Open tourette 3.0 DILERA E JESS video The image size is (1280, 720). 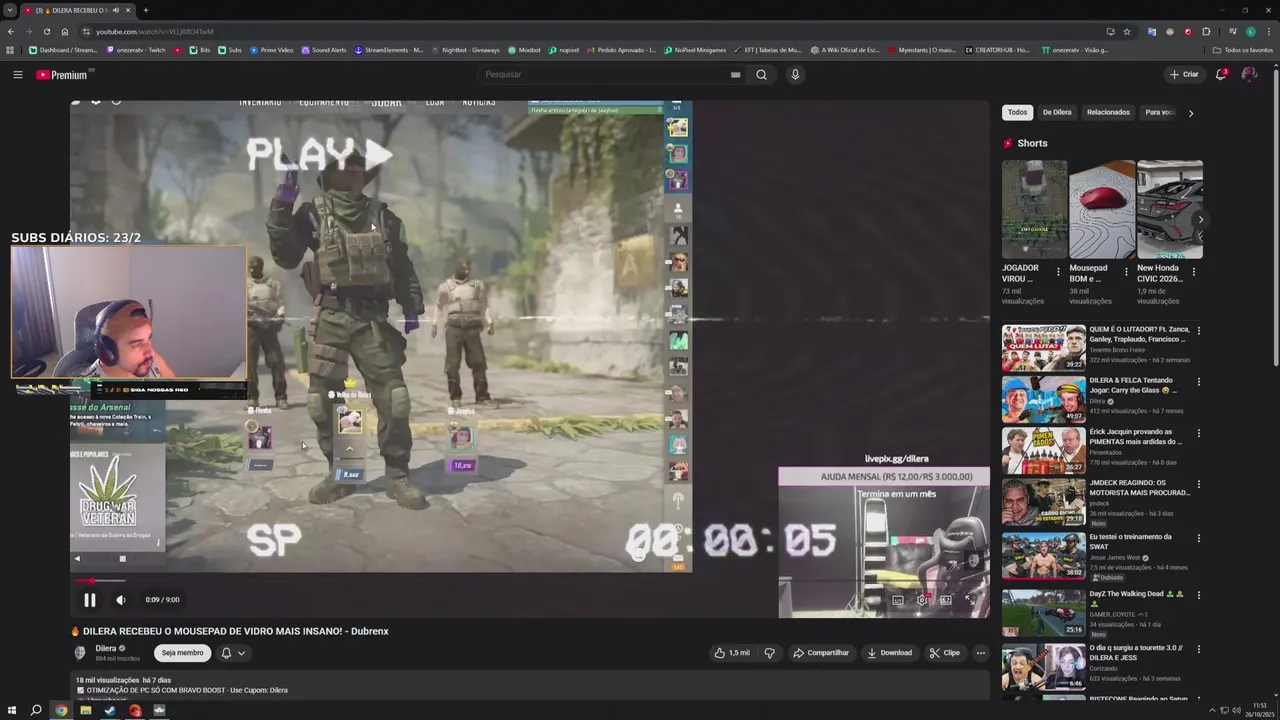click(1044, 667)
